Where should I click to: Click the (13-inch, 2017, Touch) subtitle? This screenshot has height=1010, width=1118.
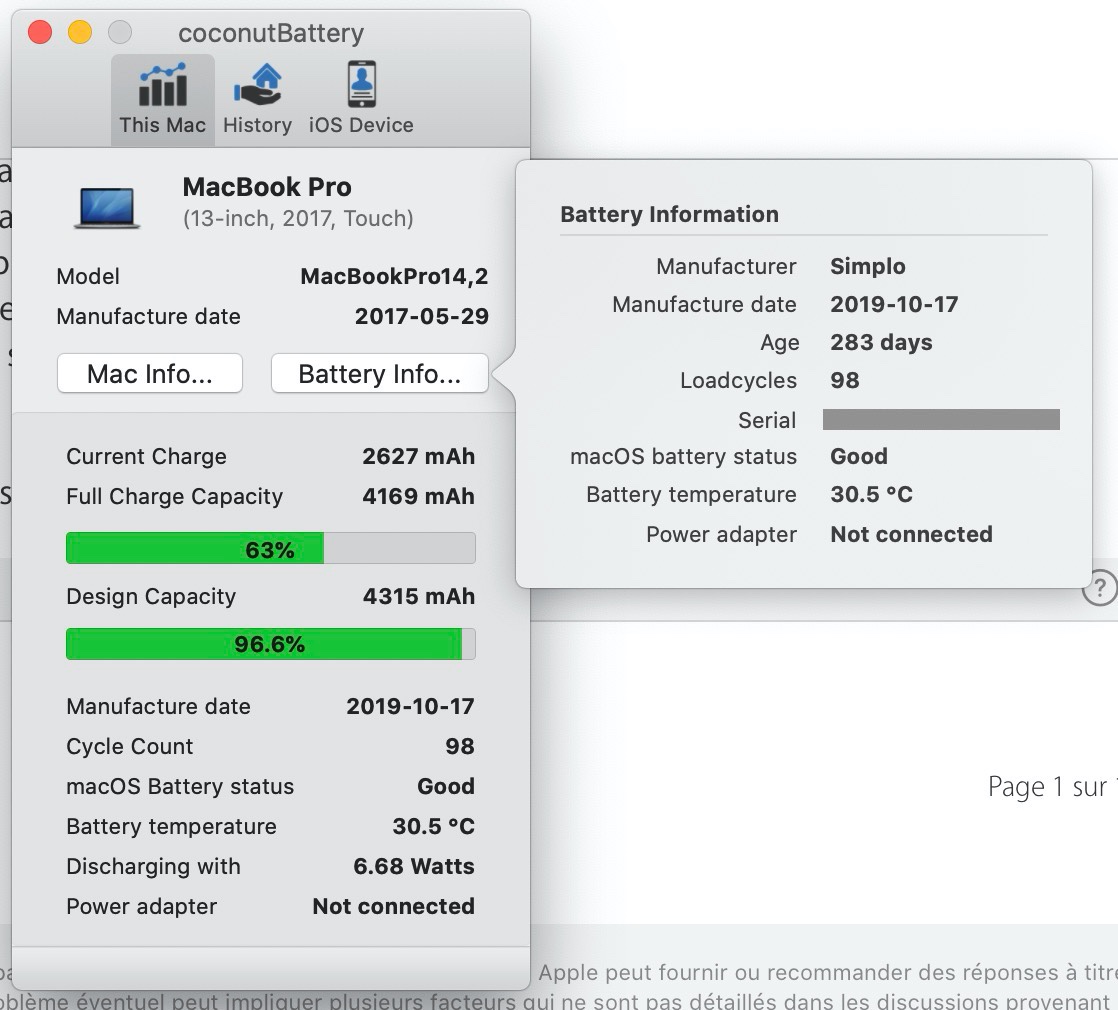coord(298,218)
